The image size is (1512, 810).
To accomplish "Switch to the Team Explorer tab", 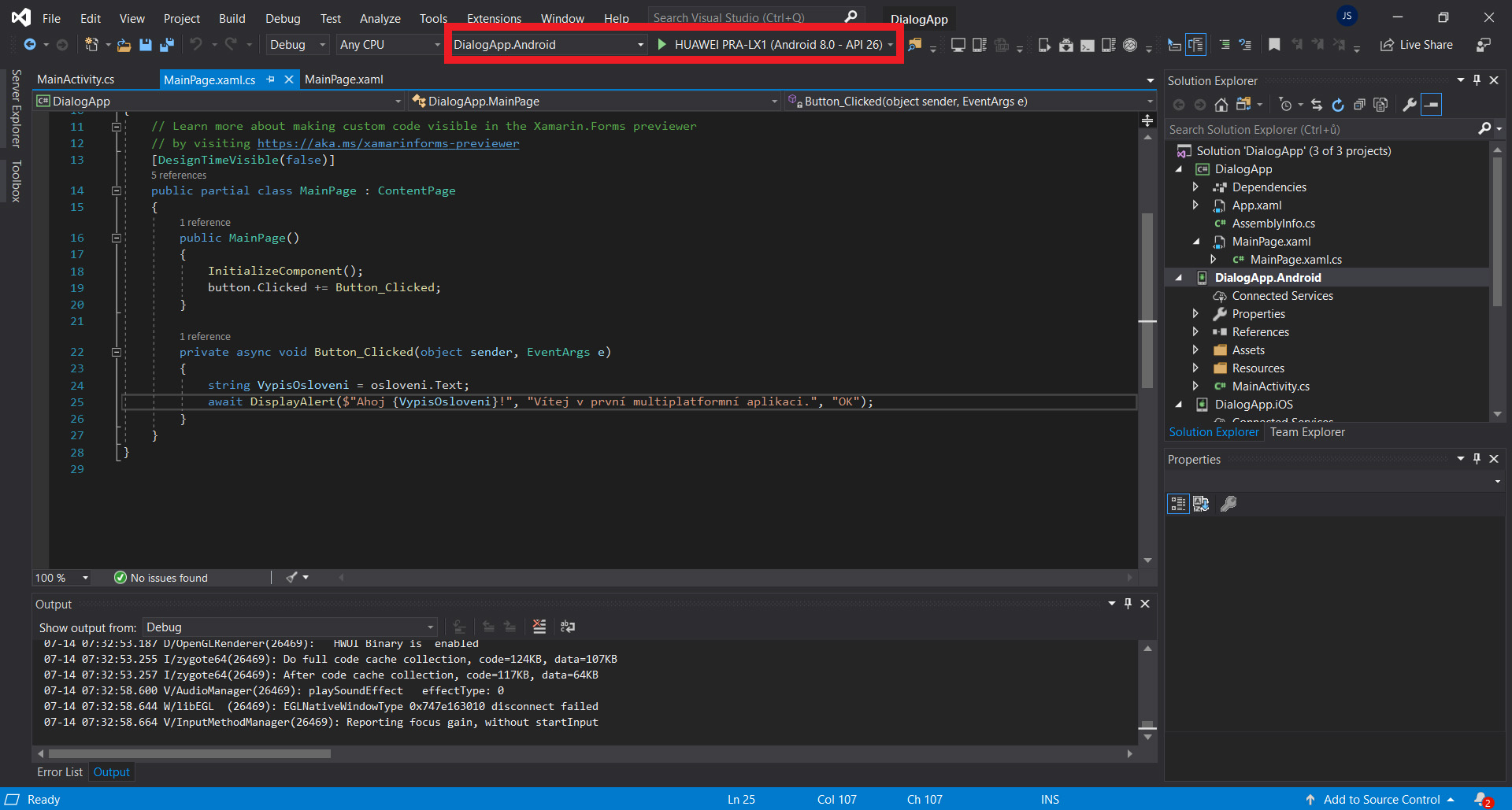I will [x=1306, y=432].
